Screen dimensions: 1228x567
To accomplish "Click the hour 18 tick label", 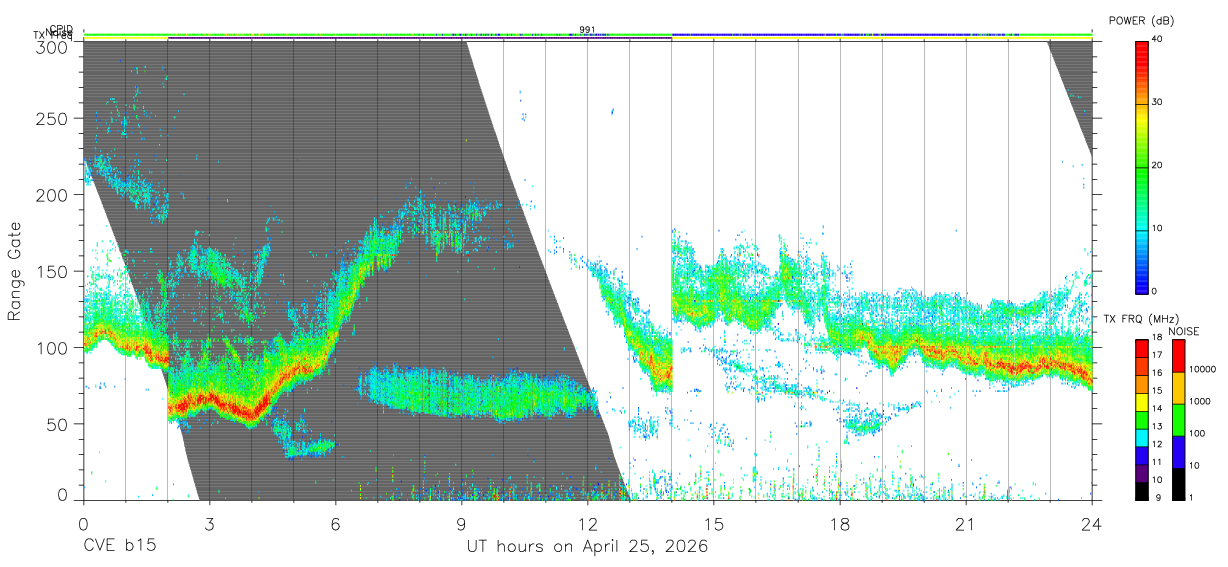I will [839, 524].
